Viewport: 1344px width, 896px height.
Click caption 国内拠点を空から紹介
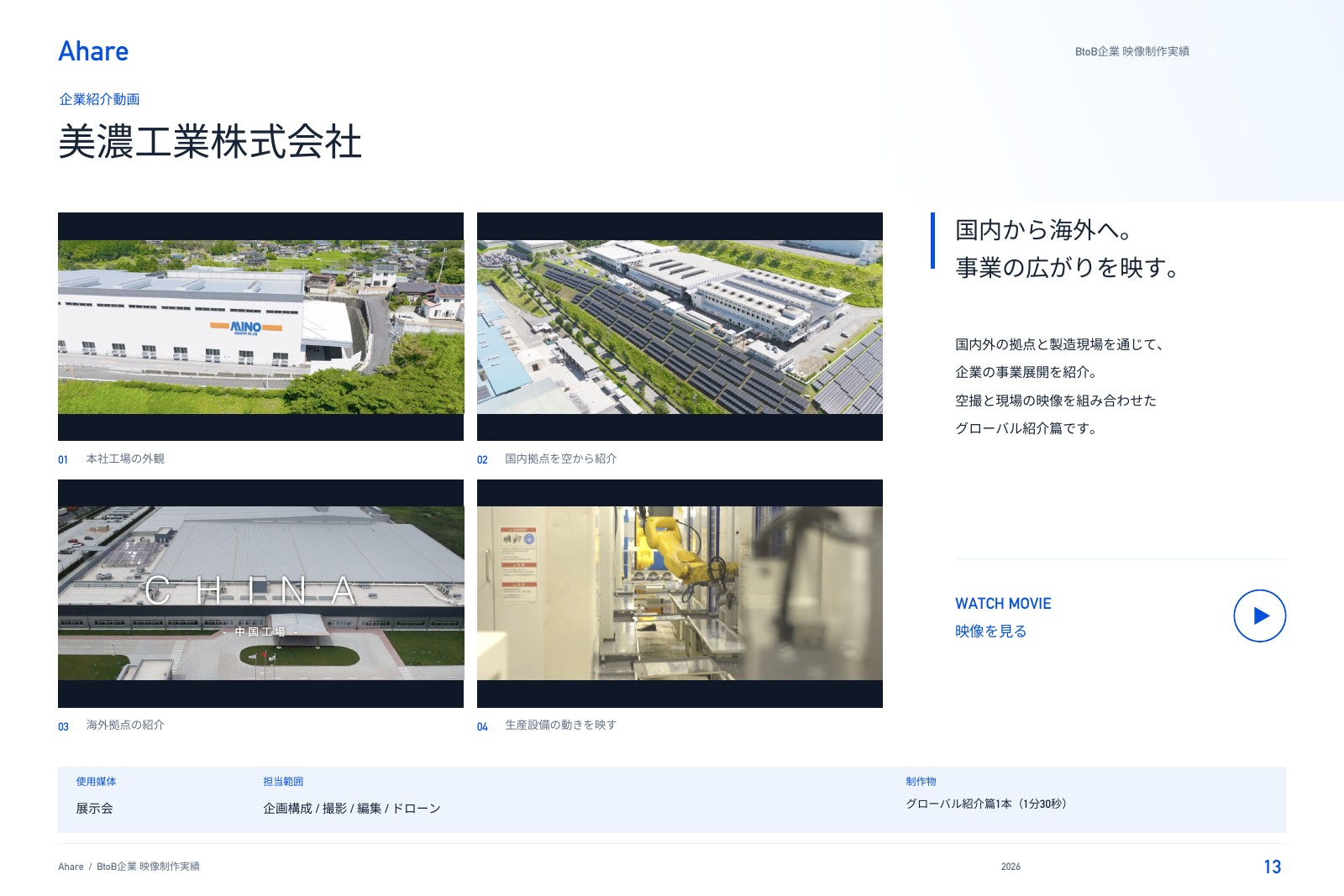[x=561, y=458]
